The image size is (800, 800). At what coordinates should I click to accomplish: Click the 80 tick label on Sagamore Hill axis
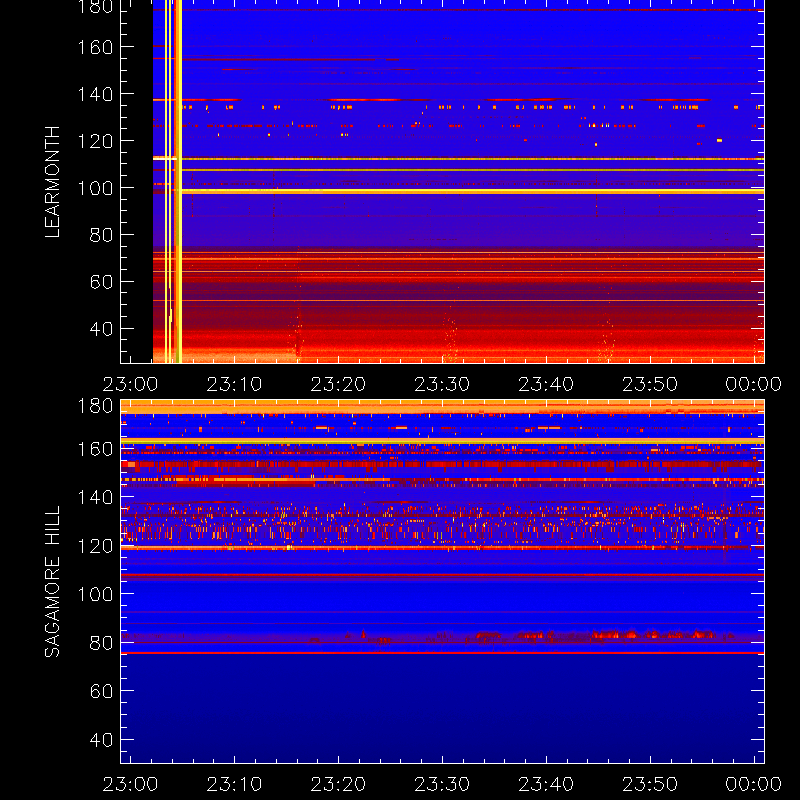101,643
